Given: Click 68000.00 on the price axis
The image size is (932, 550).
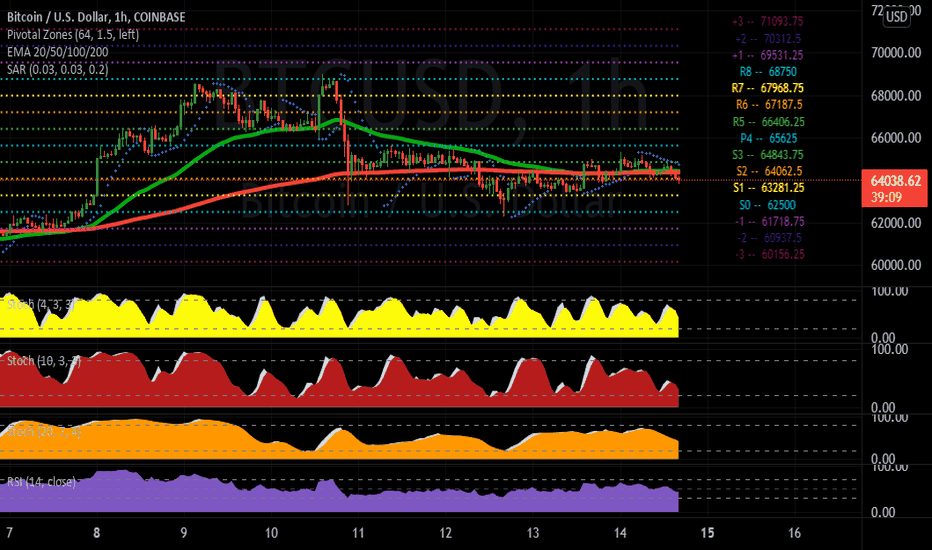Looking at the screenshot, I should 896,96.
